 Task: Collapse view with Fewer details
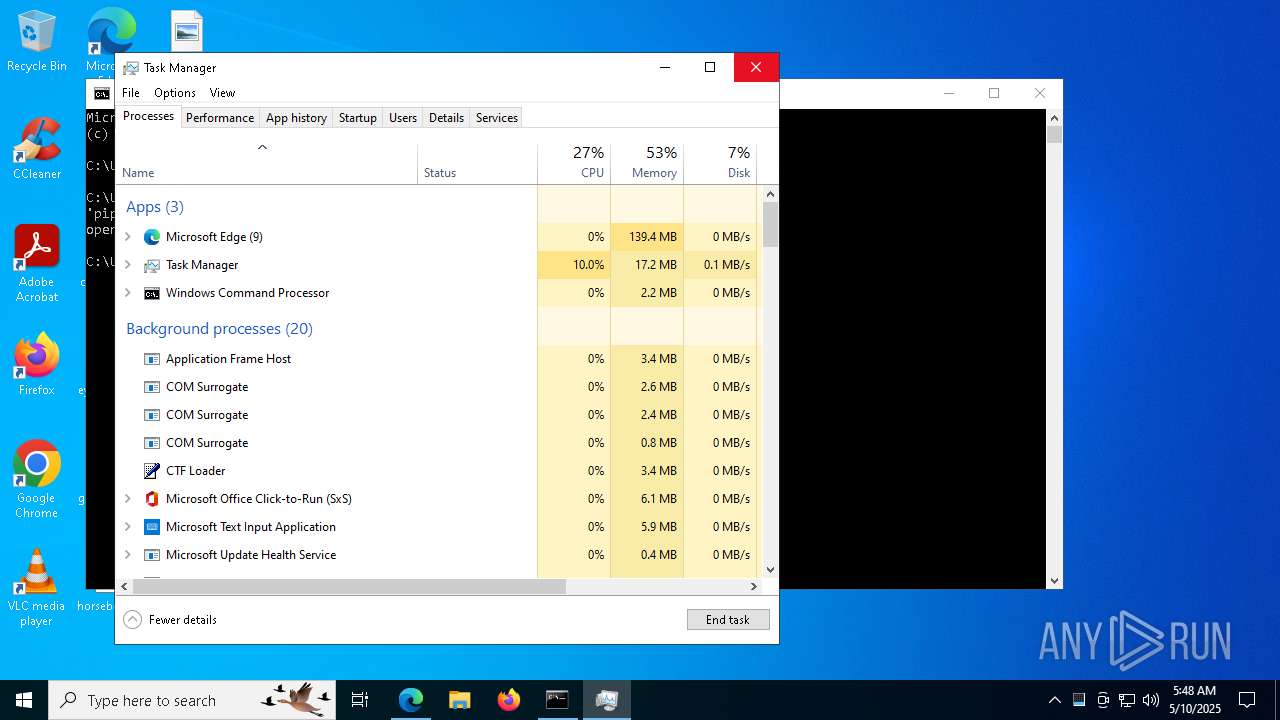170,620
